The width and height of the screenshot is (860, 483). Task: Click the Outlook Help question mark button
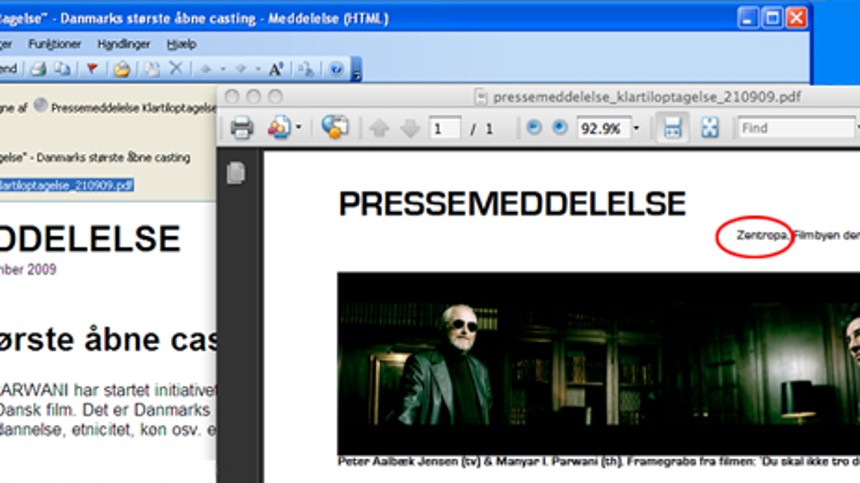click(x=336, y=69)
